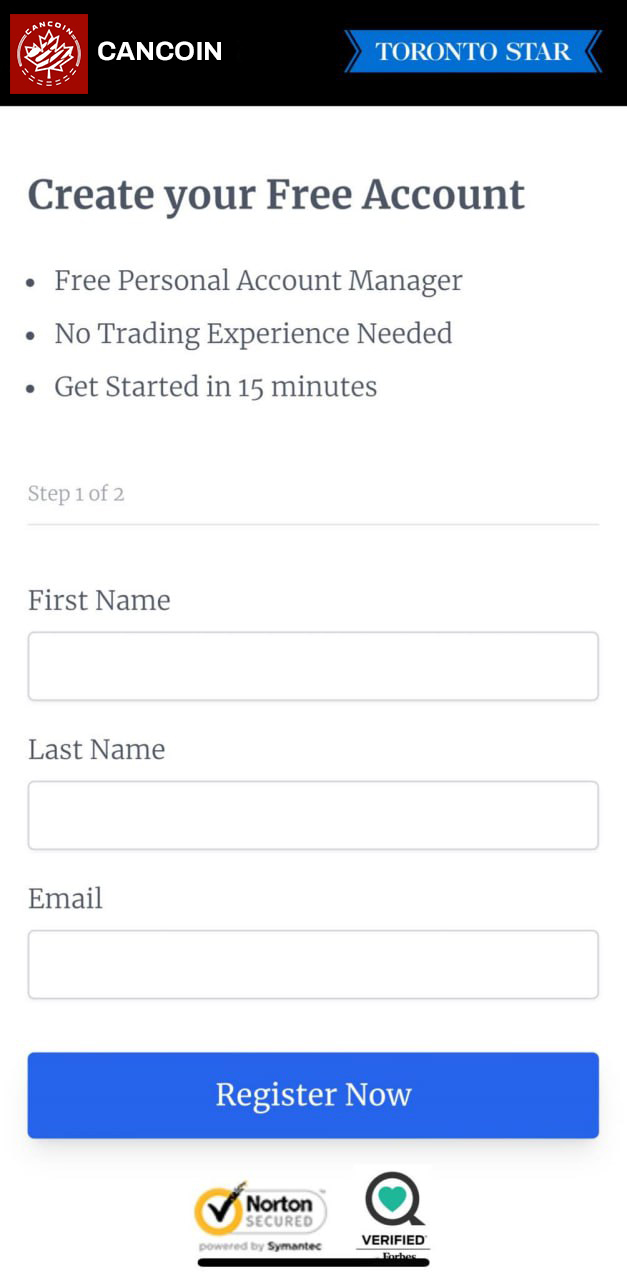Focus the Last Name input field
This screenshot has width=627, height=1280.
(x=313, y=815)
